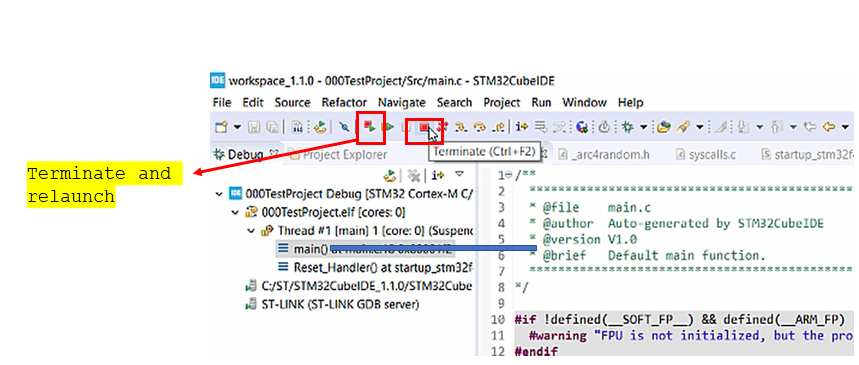This screenshot has height=365, width=859.
Task: Open the startup_stm32f editor tab
Action: click(808, 155)
